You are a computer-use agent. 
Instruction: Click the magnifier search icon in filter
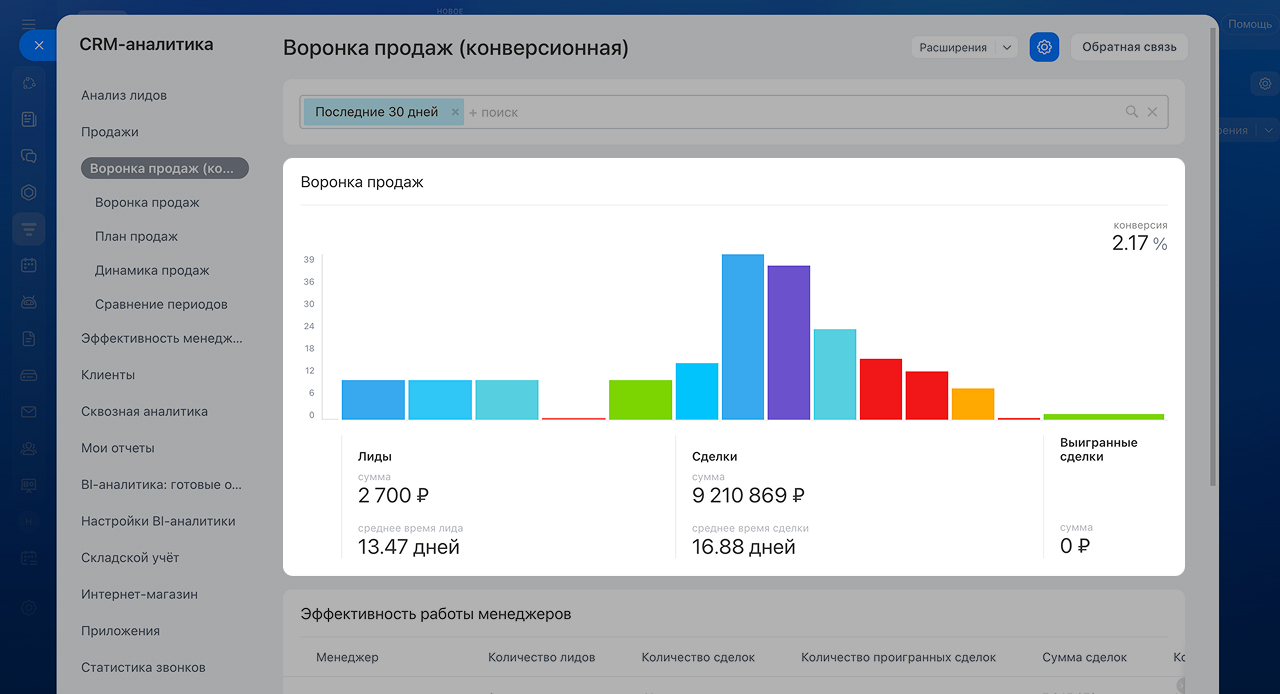(1132, 112)
